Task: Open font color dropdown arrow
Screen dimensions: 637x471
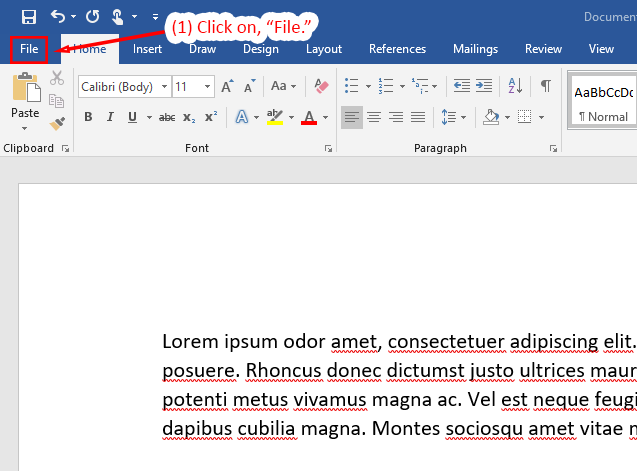Action: (x=325, y=117)
